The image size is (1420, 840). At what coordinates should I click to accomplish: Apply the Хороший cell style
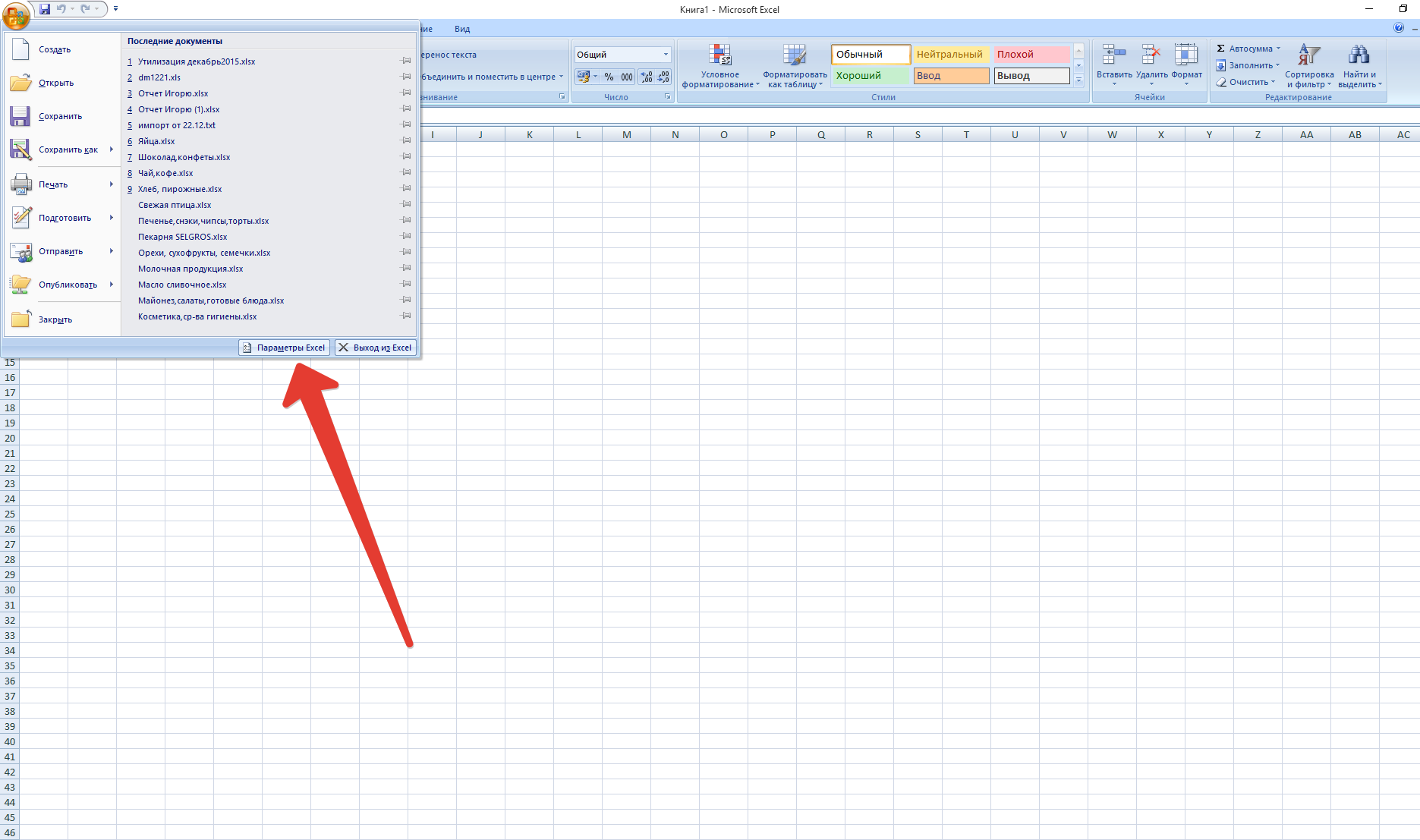871,76
